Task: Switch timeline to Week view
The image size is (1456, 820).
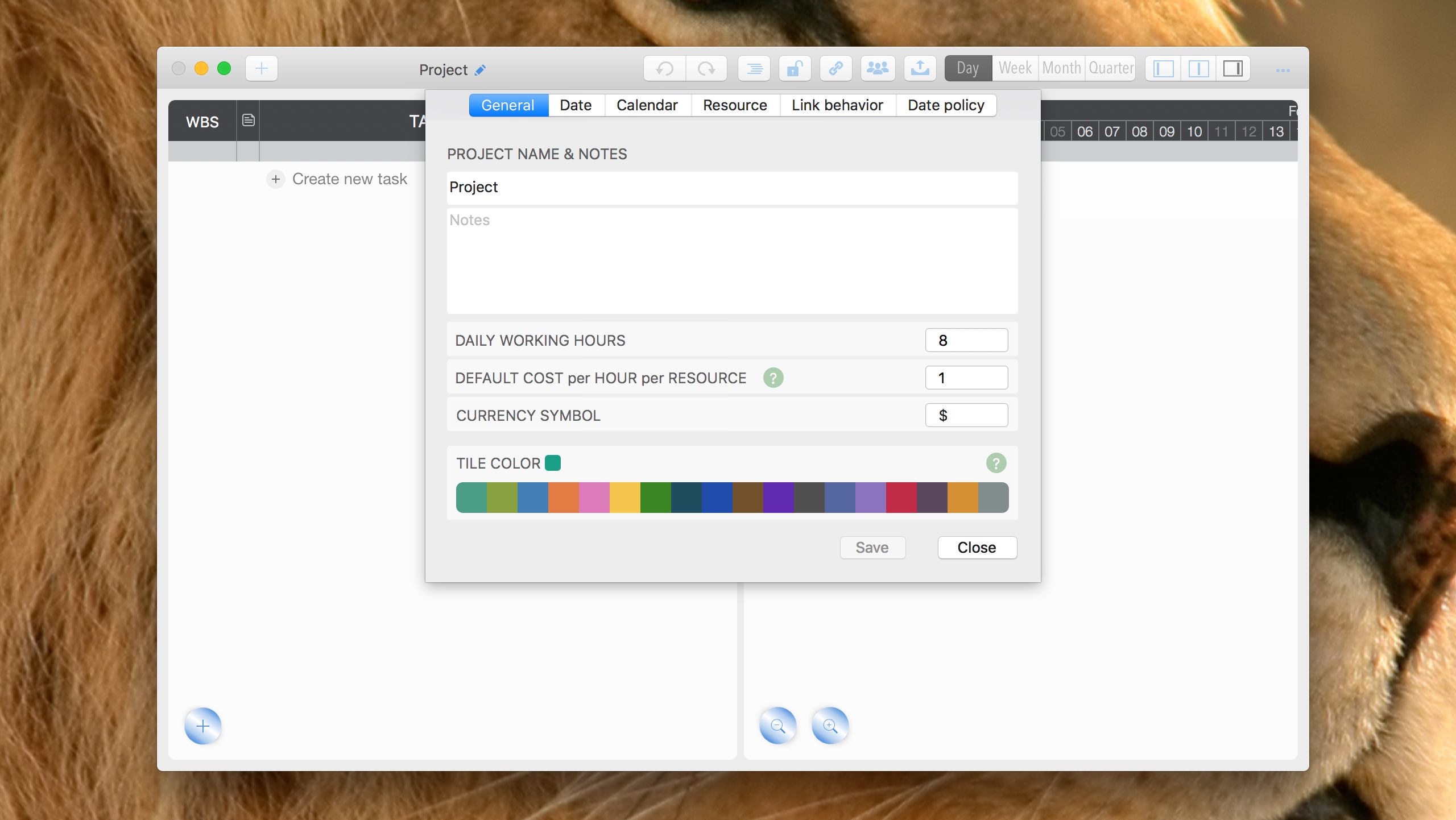Action: tap(1015, 68)
